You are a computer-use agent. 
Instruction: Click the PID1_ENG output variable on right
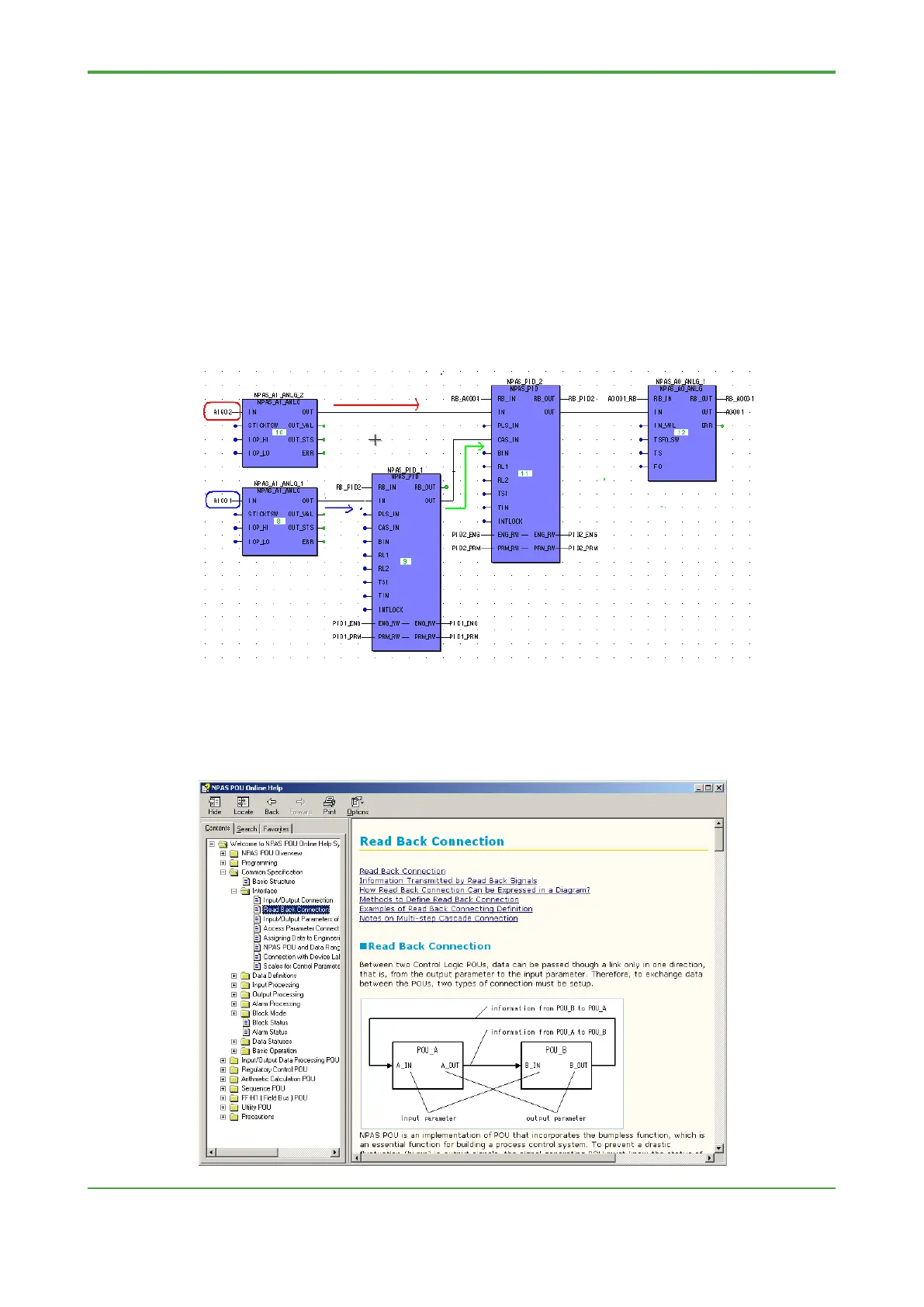[x=464, y=623]
